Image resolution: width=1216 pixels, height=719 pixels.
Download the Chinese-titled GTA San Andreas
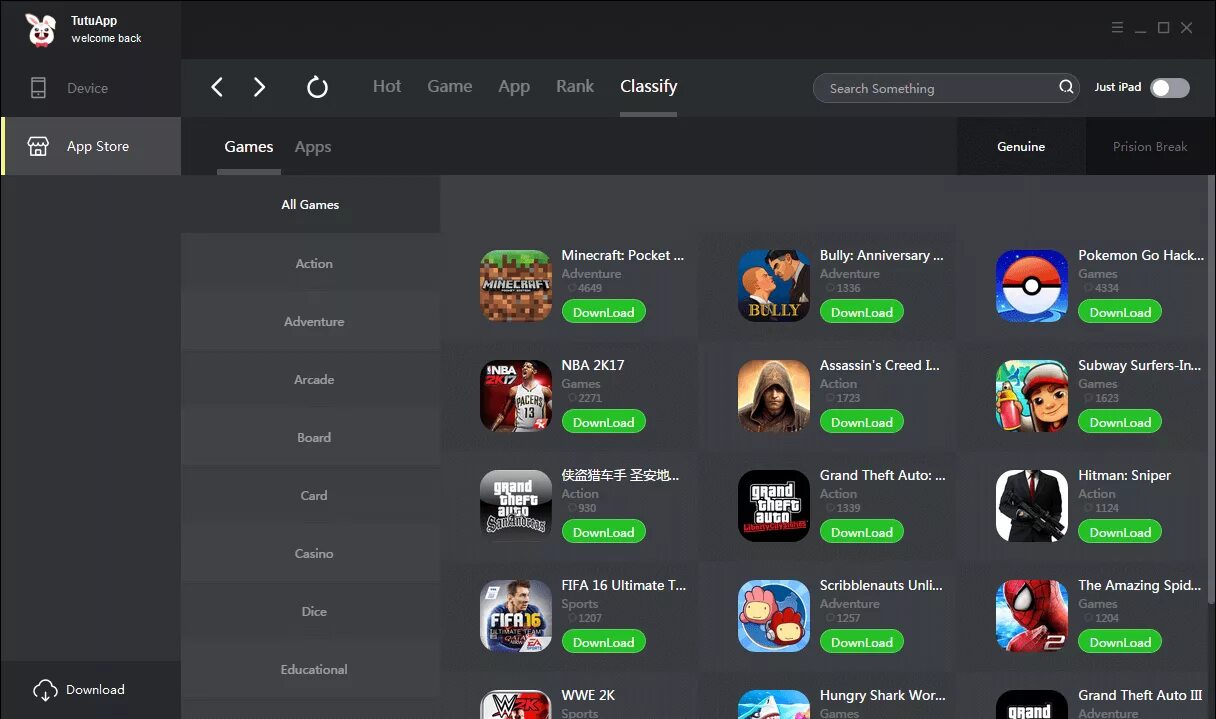[604, 532]
